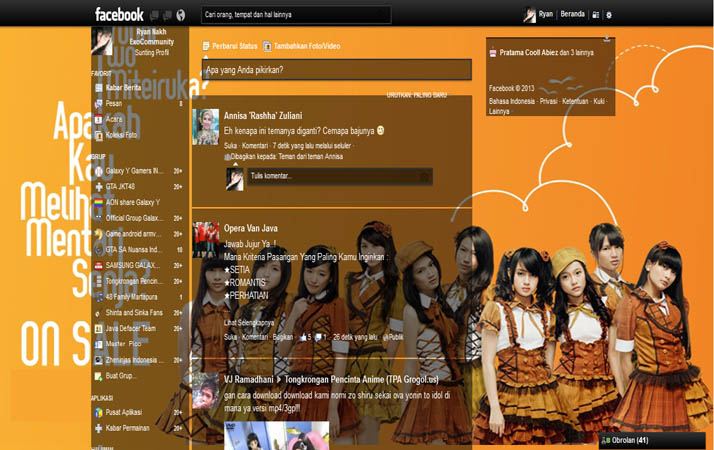Open the messages icon in top bar
714x450 pixels.
coord(167,15)
